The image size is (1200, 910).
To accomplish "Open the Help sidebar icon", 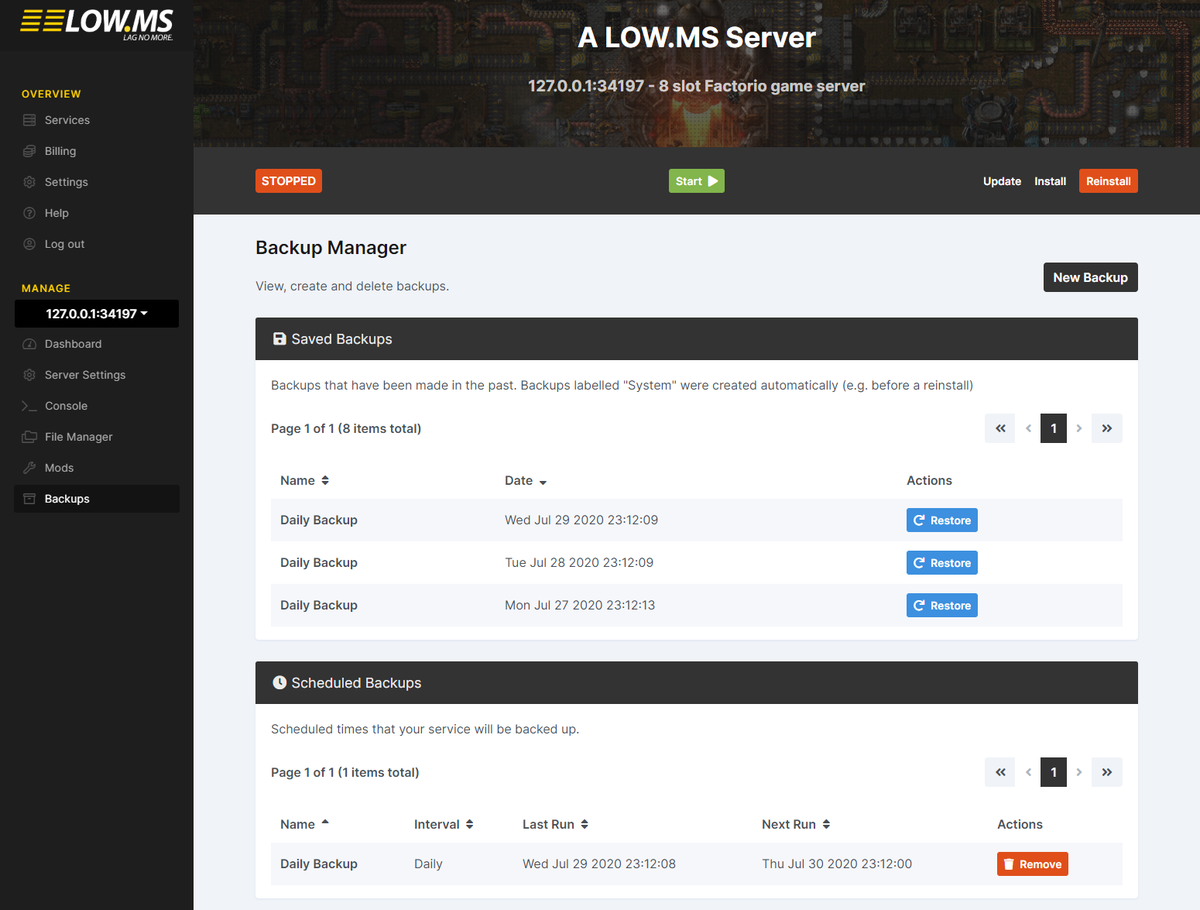I will pyautogui.click(x=27, y=213).
